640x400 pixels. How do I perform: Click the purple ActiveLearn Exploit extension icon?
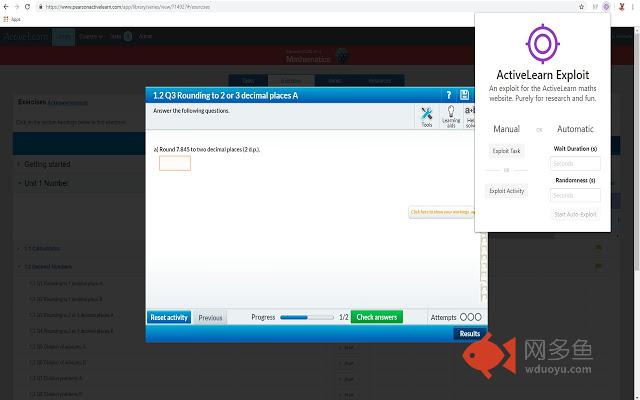(x=606, y=7)
